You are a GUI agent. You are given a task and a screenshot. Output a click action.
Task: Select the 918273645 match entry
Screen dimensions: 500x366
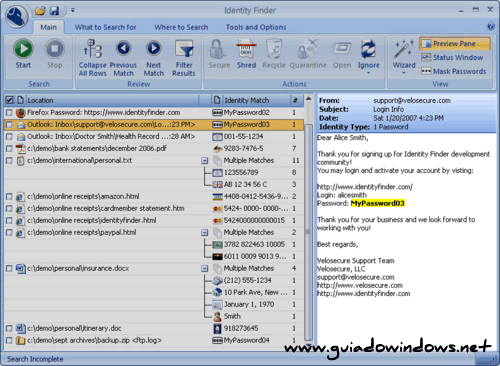241,329
